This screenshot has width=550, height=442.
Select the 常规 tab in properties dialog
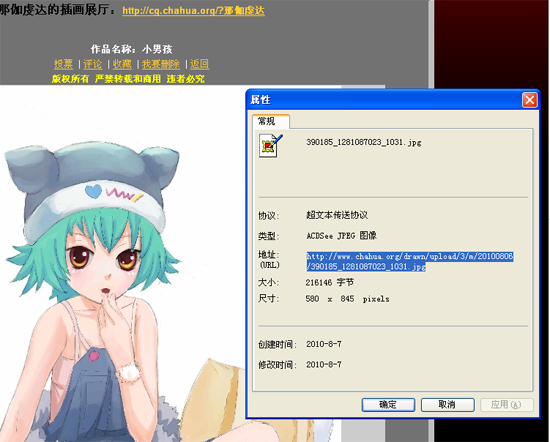(x=270, y=121)
